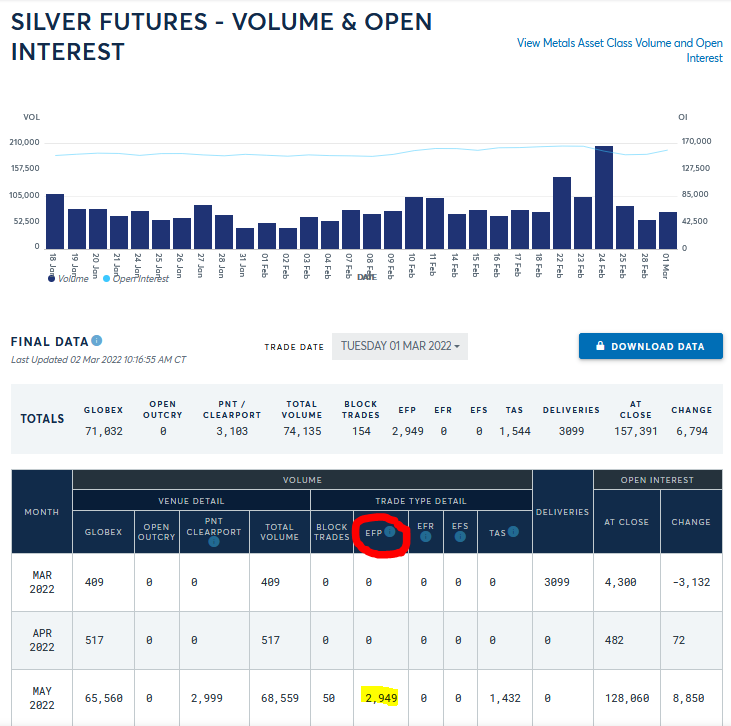This screenshot has width=731, height=726.
Task: Click the lock icon on Download Data
Action: pyautogui.click(x=600, y=347)
